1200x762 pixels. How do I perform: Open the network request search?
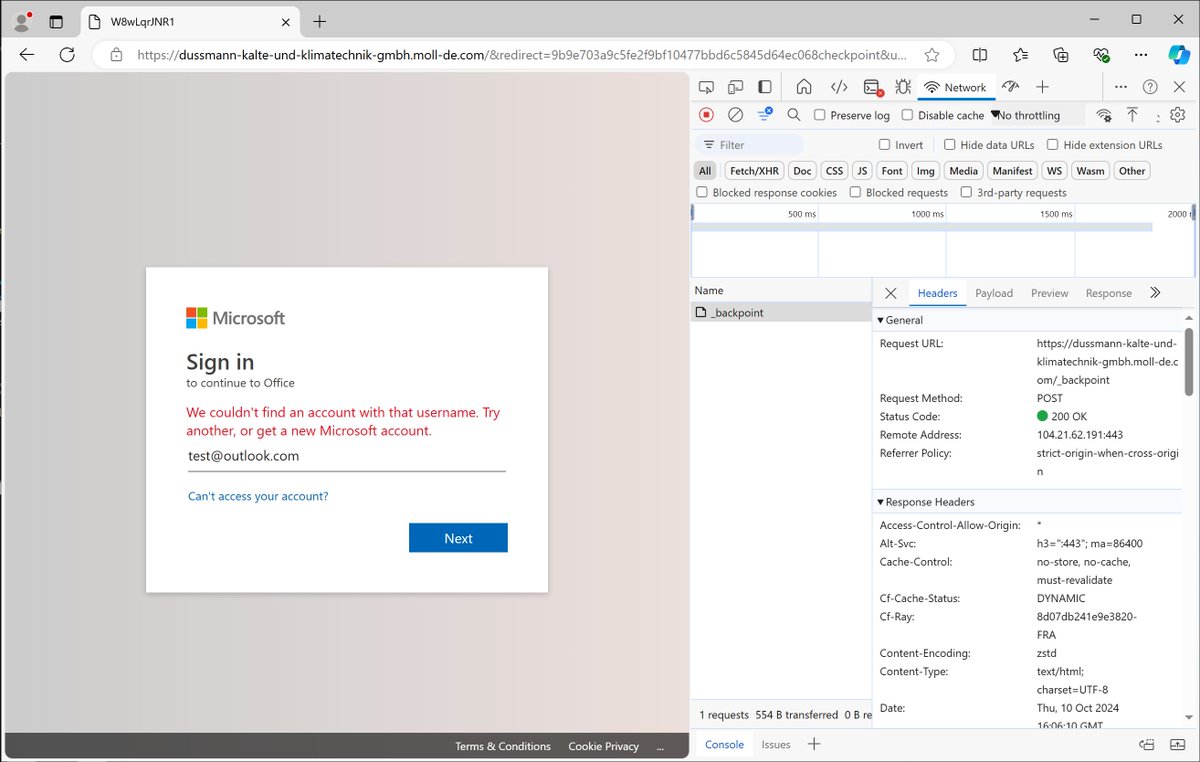pos(793,114)
